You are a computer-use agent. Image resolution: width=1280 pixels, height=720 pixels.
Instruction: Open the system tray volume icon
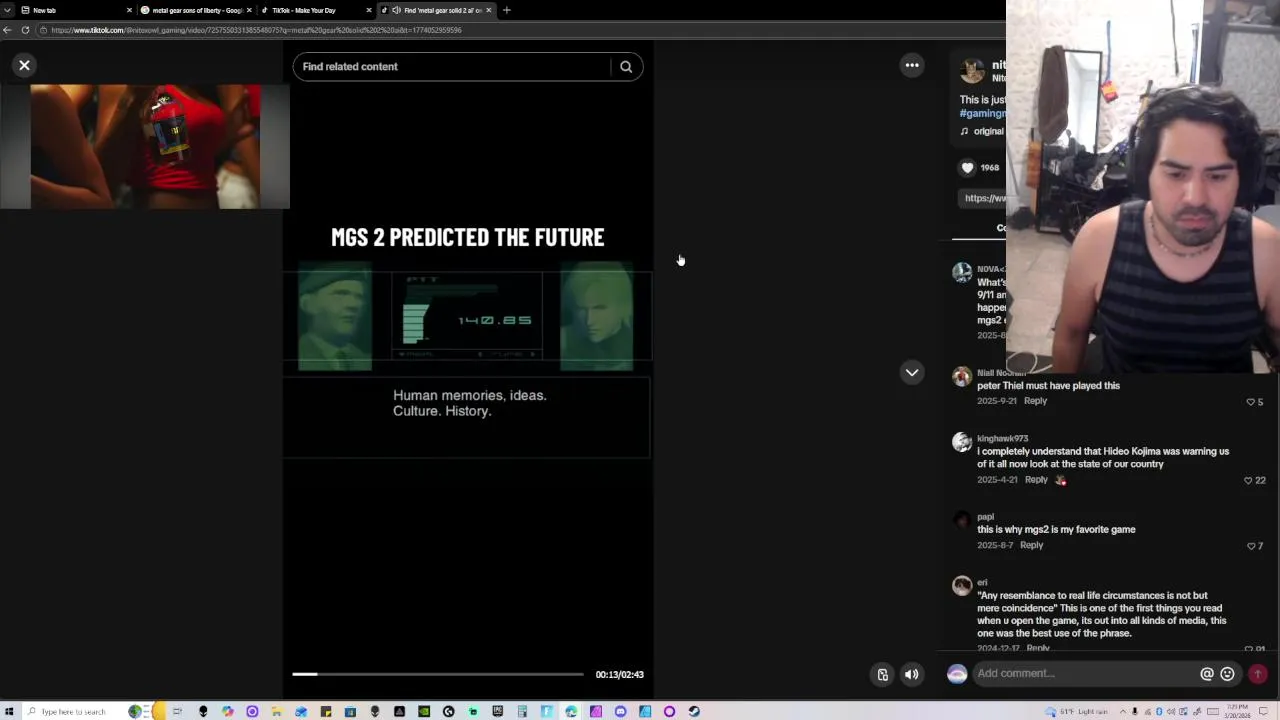point(1171,712)
